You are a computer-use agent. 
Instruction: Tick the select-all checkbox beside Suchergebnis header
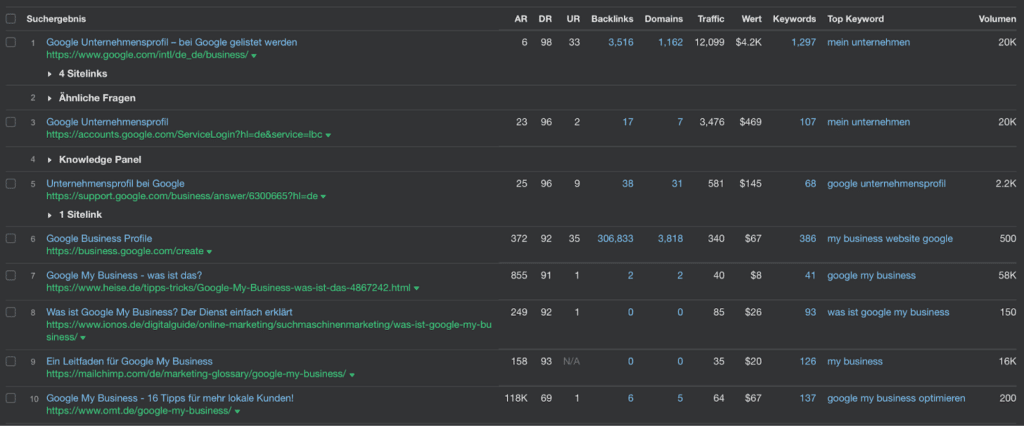click(10, 19)
